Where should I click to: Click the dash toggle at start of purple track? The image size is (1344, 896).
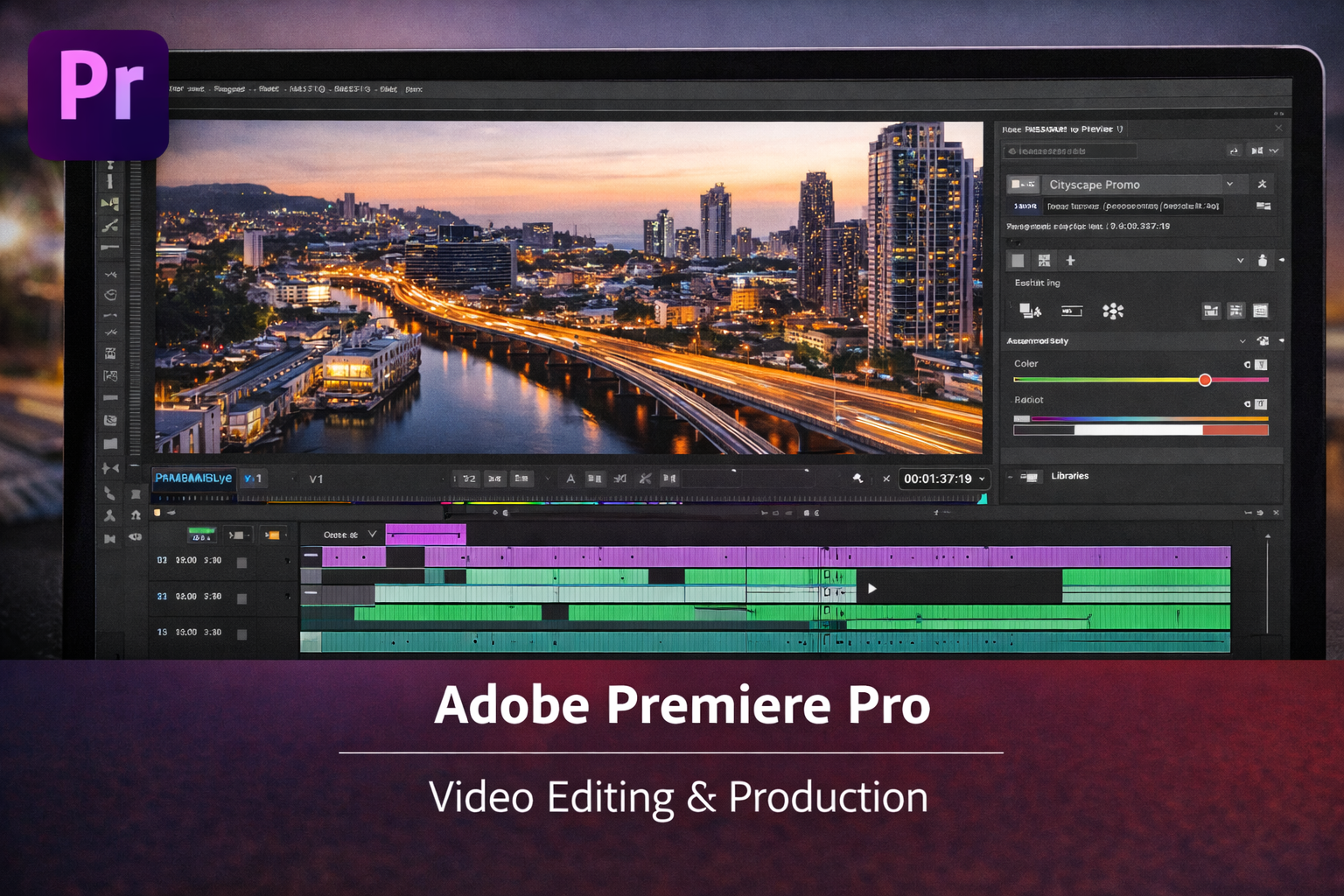pyautogui.click(x=311, y=556)
